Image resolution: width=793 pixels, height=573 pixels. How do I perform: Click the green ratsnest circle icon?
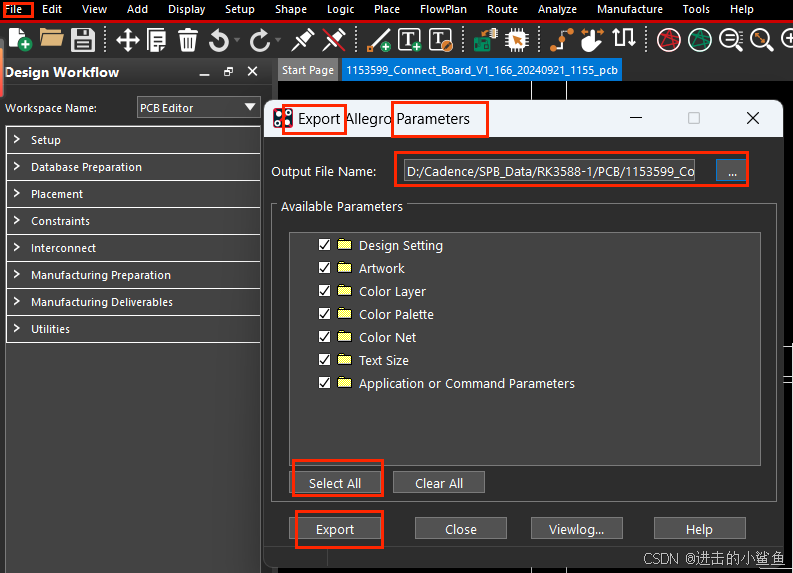pos(699,40)
